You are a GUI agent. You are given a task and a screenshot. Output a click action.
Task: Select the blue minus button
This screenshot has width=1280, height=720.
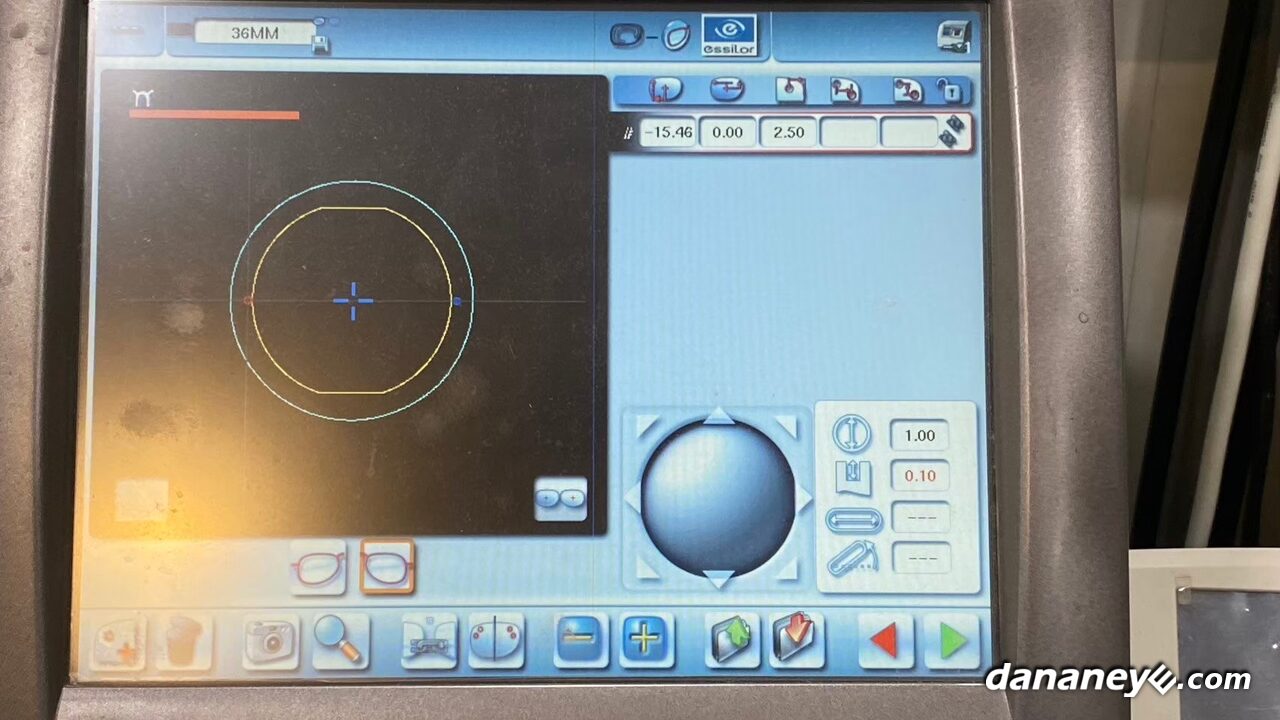(581, 640)
